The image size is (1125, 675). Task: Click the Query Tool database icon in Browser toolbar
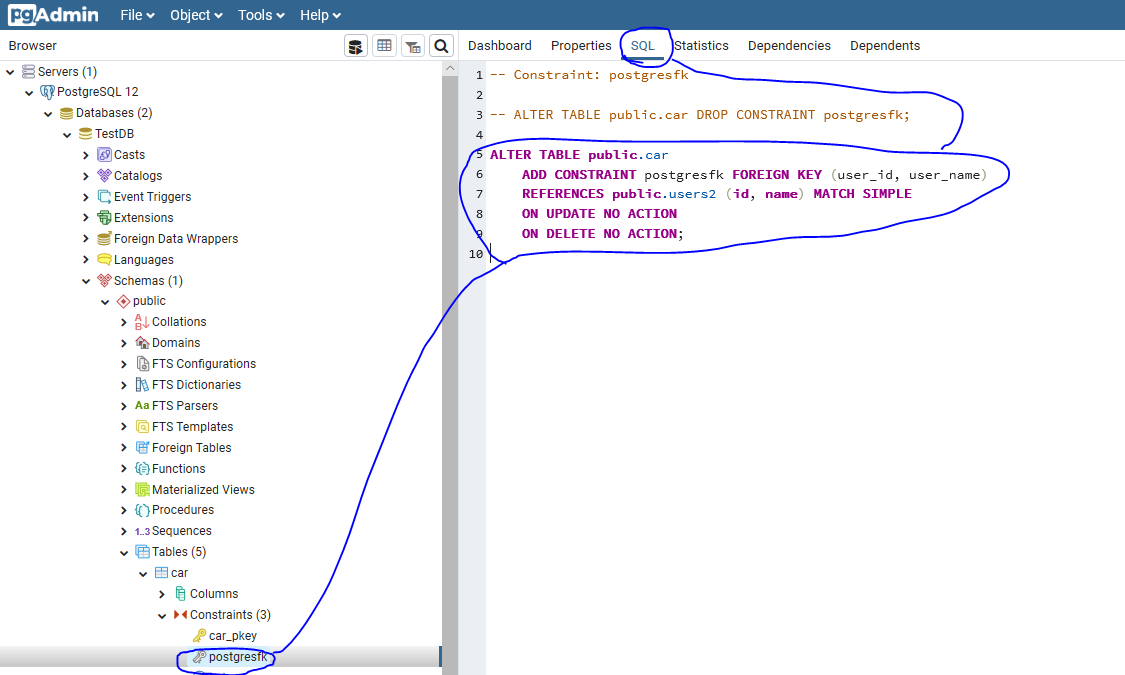(355, 47)
